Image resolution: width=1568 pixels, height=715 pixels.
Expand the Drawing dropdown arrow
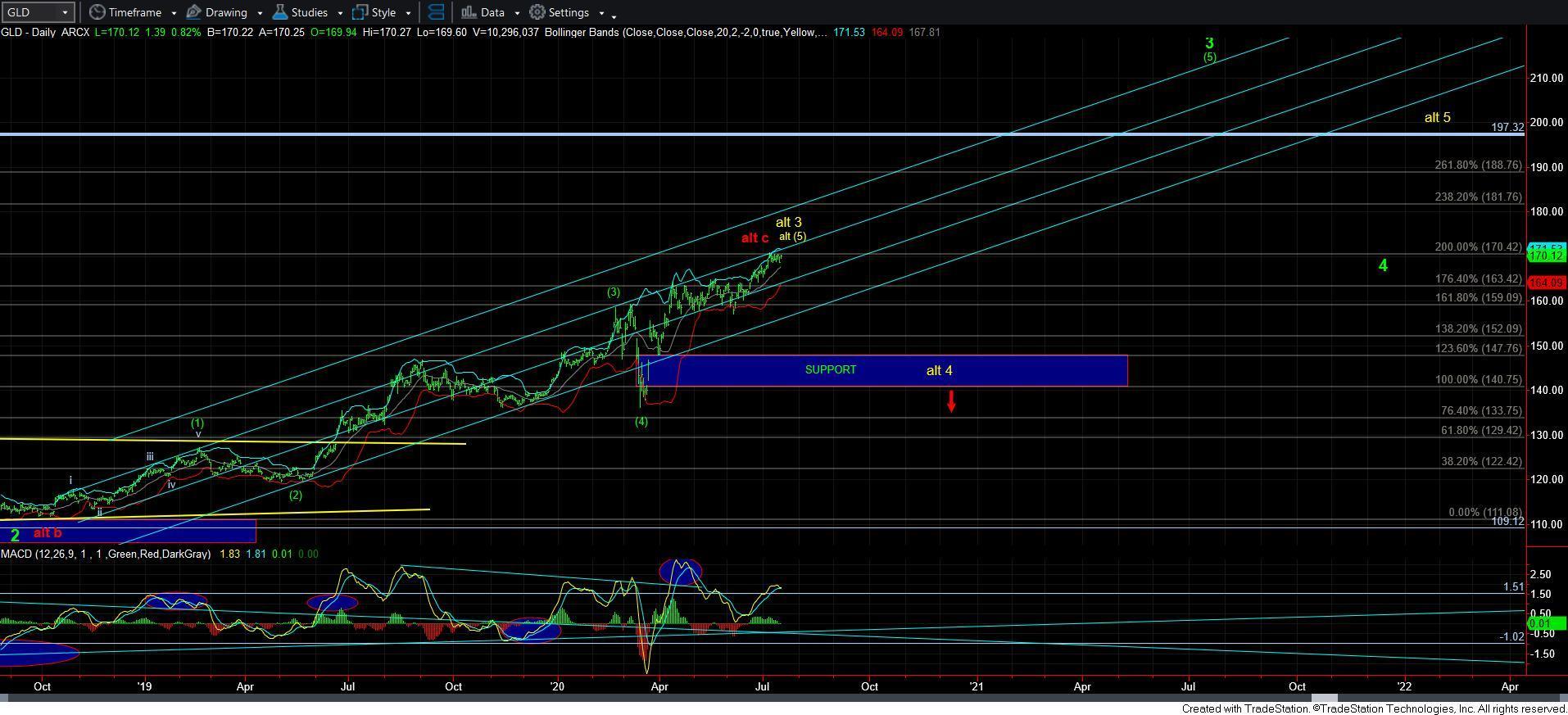coord(259,13)
